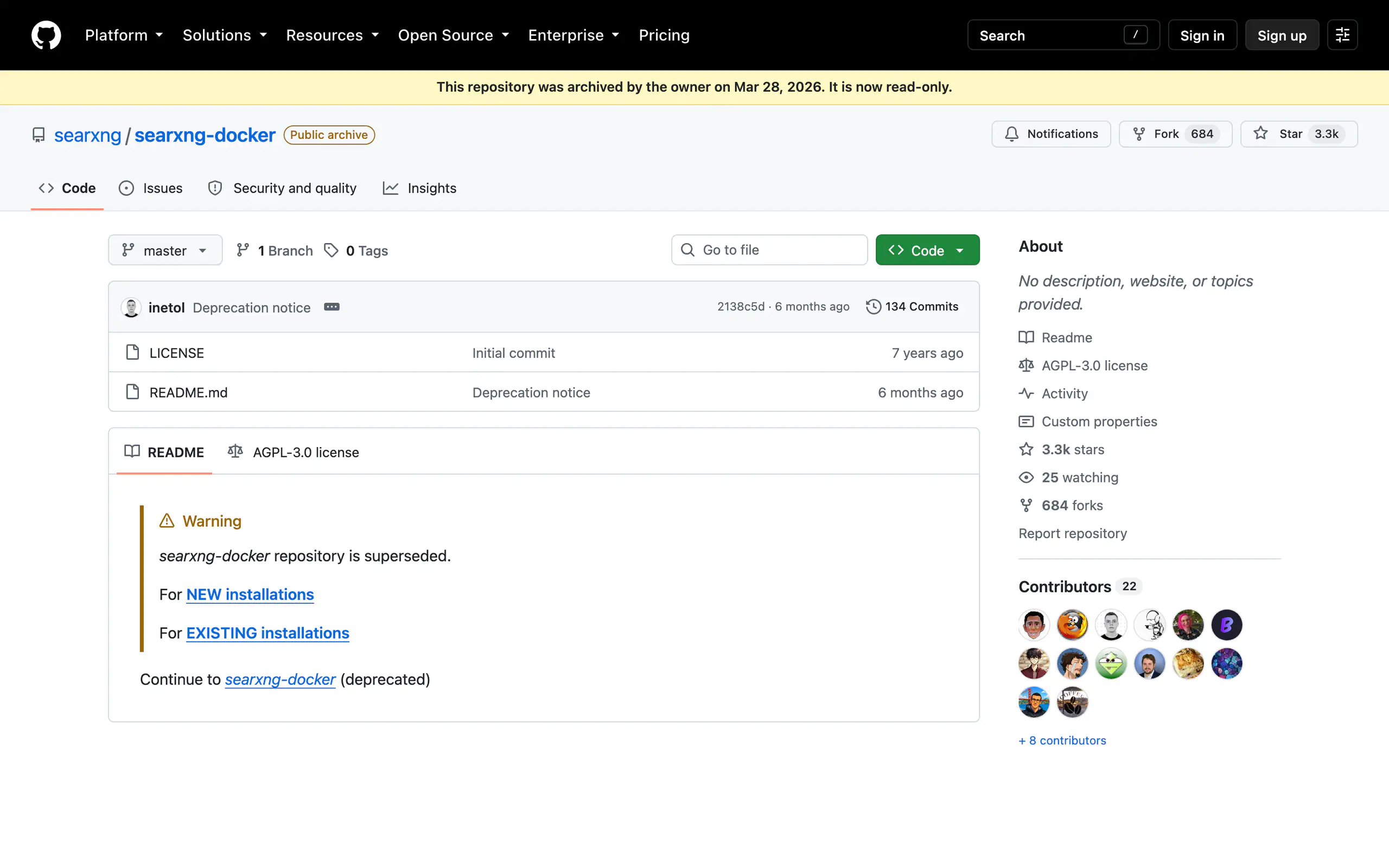Open the green Code dropdown button
The height and width of the screenshot is (868, 1389).
[x=927, y=250]
